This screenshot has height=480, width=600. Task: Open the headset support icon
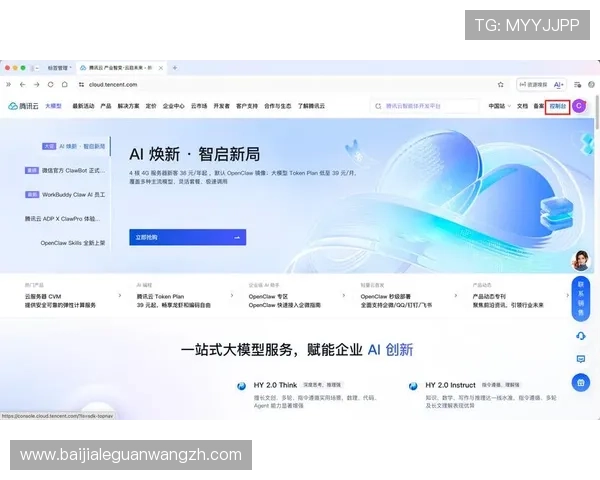point(580,336)
